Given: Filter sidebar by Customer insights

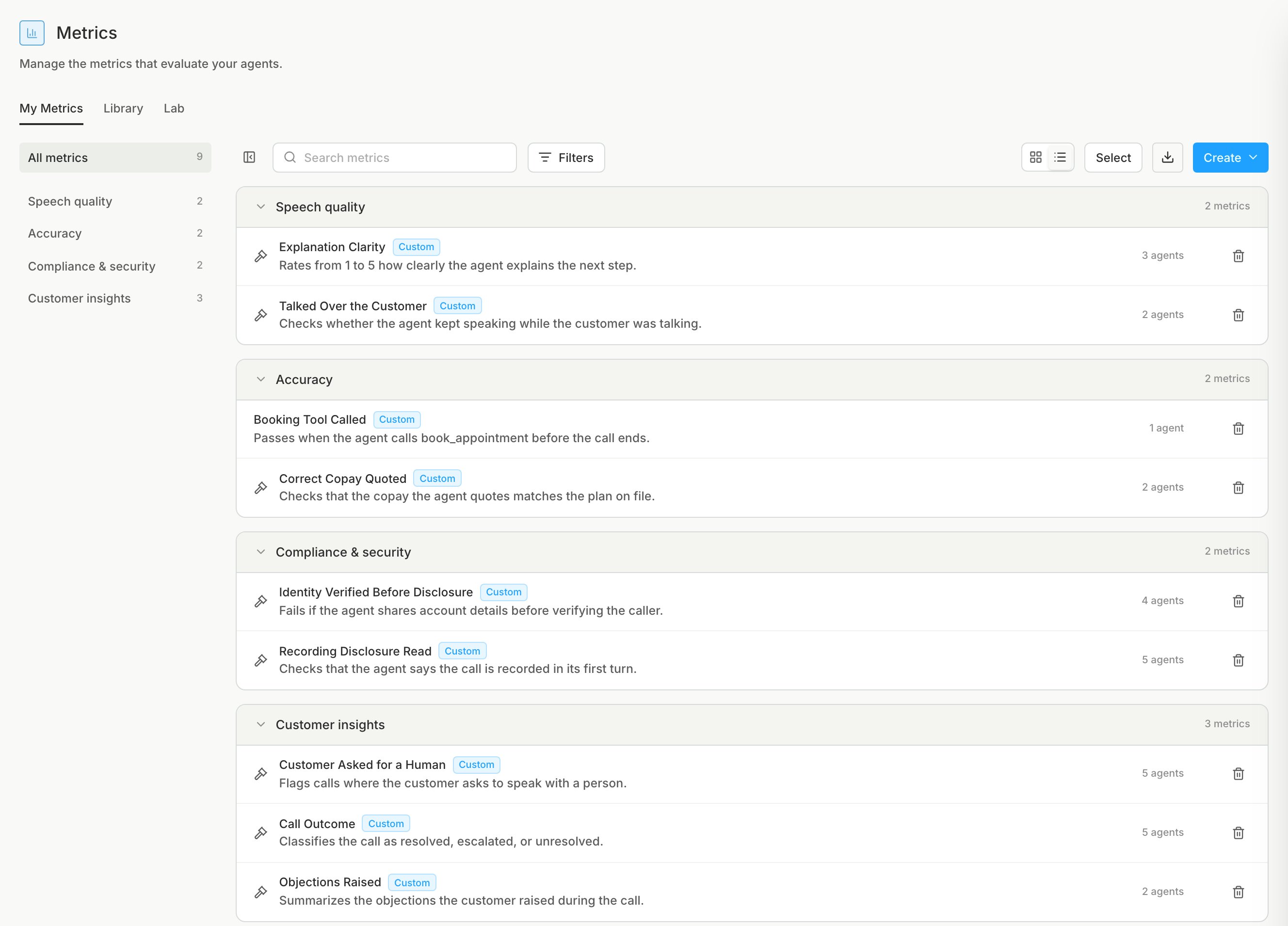Looking at the screenshot, I should tap(115, 298).
